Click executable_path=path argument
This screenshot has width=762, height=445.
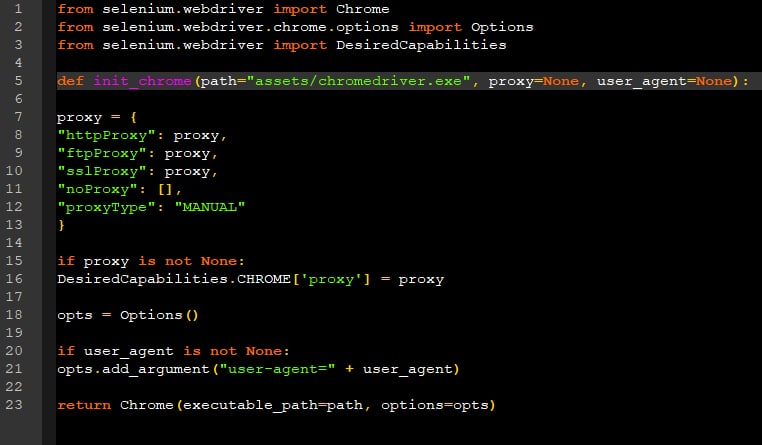coord(273,405)
